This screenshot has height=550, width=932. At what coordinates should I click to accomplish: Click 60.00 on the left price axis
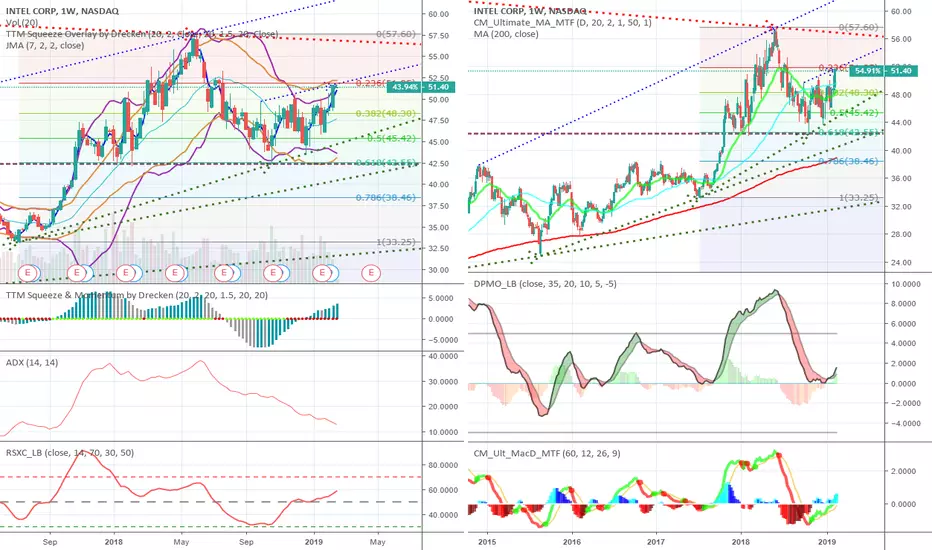coord(438,14)
